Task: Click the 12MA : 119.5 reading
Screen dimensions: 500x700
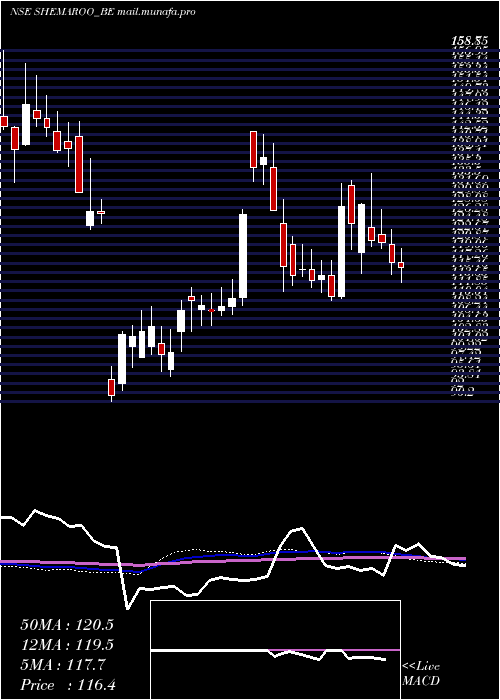Action: click(x=67, y=645)
